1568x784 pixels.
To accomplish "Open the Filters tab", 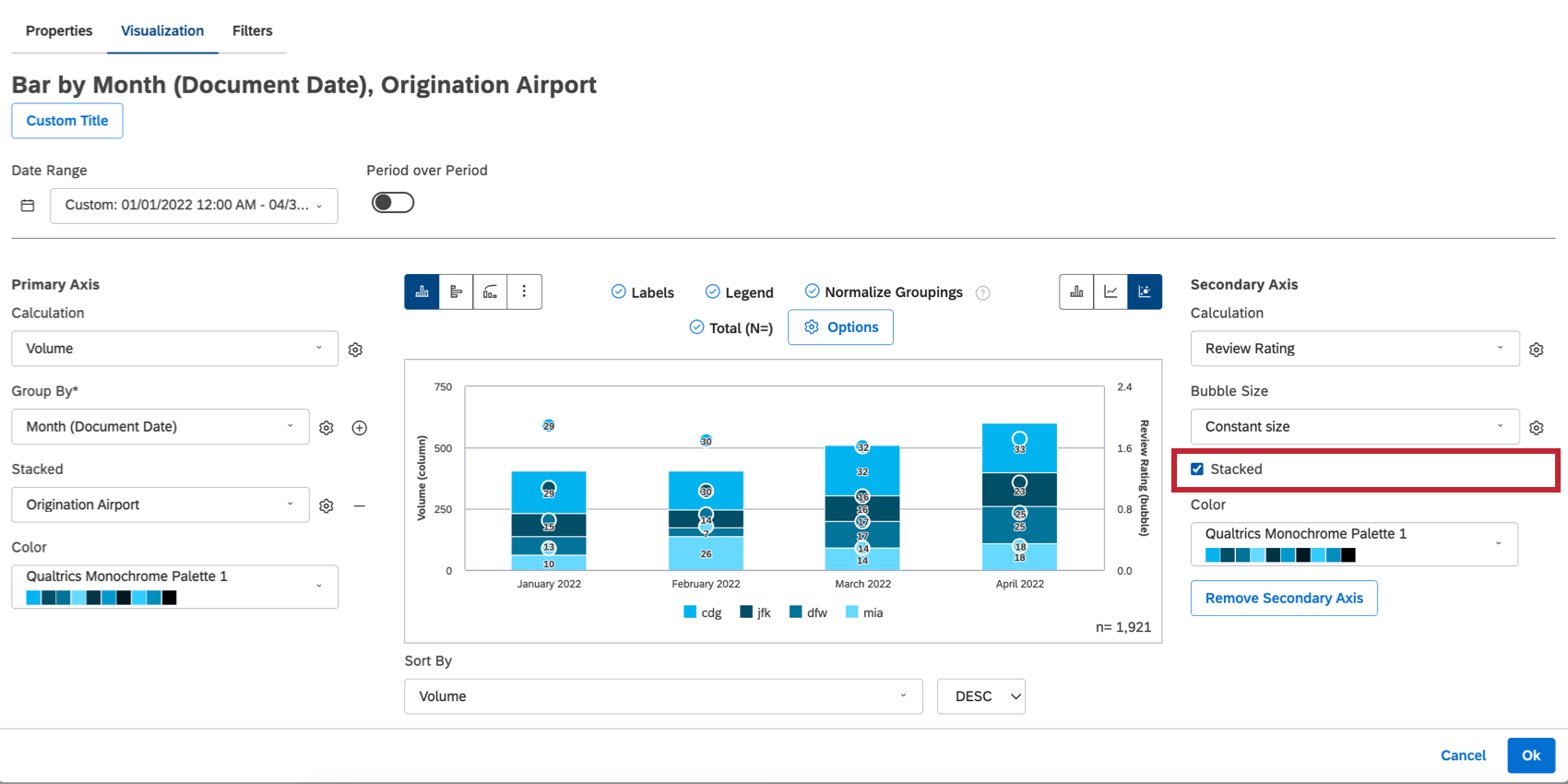I will tap(252, 30).
